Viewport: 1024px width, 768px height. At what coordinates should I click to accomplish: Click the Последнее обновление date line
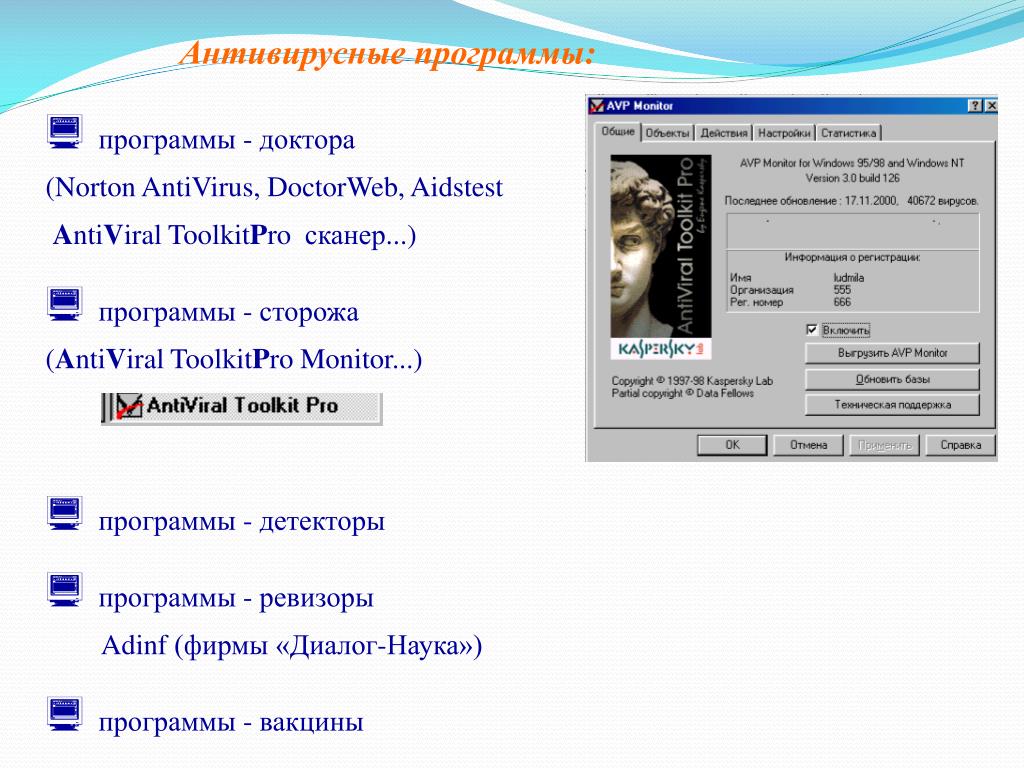click(852, 201)
